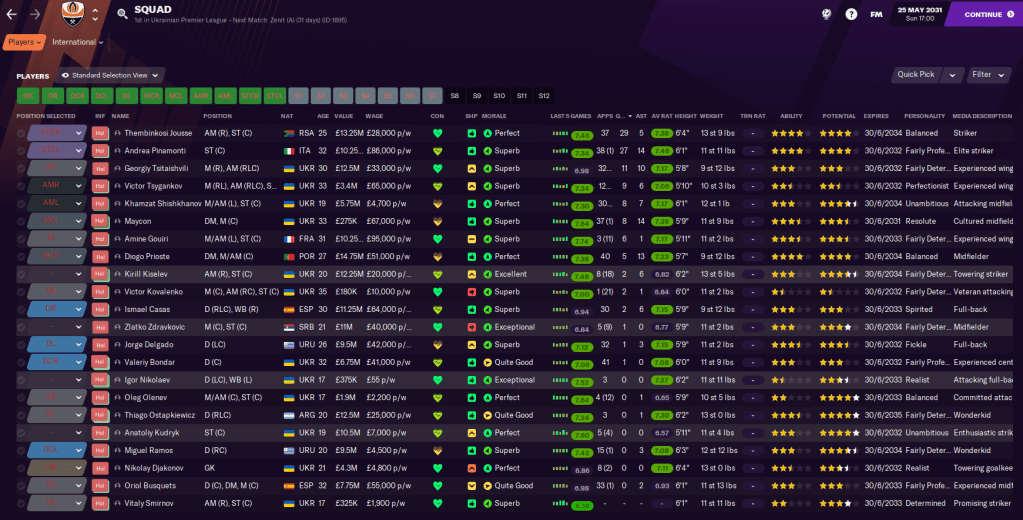Image resolution: width=1023 pixels, height=520 pixels.
Task: Toggle selection checkmark for Ismael Casas row
Action: (x=9, y=309)
